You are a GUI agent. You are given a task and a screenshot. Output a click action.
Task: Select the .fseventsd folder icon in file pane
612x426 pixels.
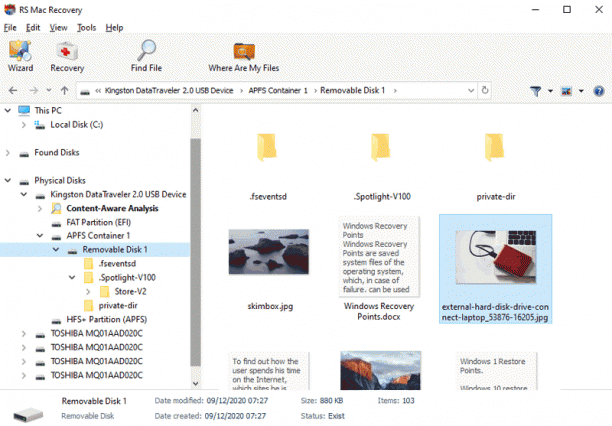point(267,147)
